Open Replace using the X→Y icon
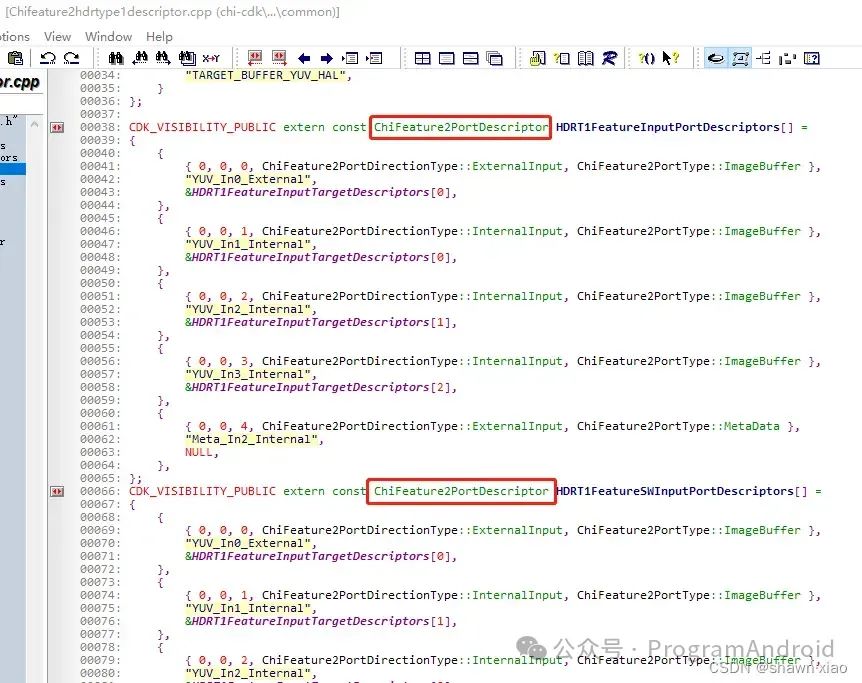862x683 pixels. [x=211, y=58]
